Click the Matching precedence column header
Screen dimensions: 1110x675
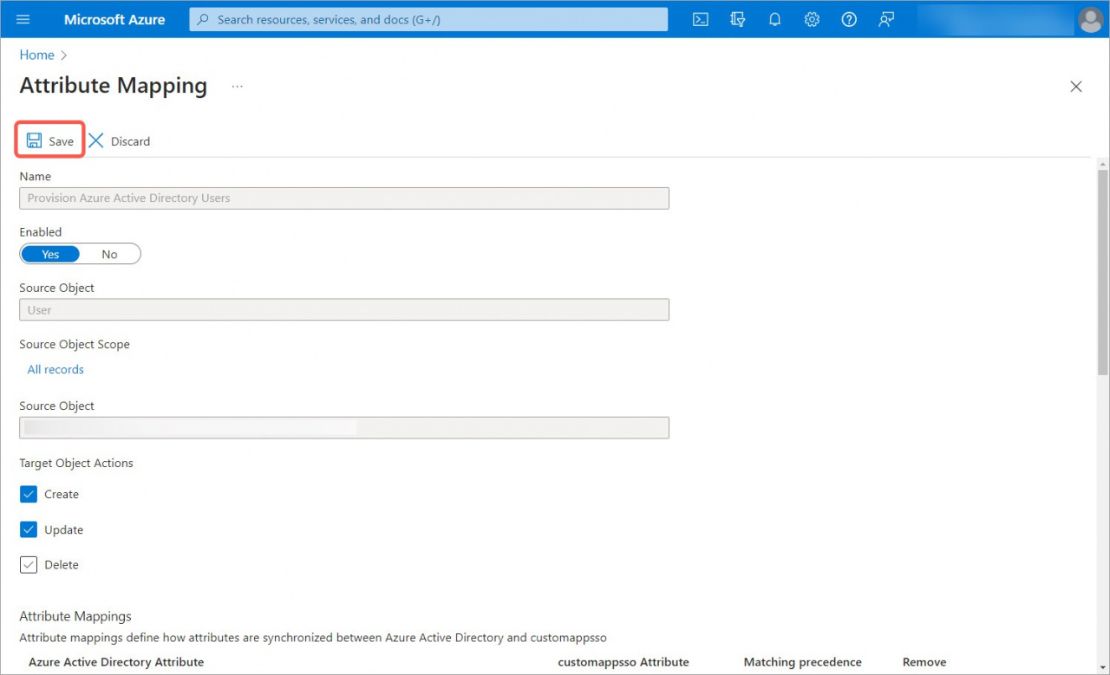click(802, 662)
